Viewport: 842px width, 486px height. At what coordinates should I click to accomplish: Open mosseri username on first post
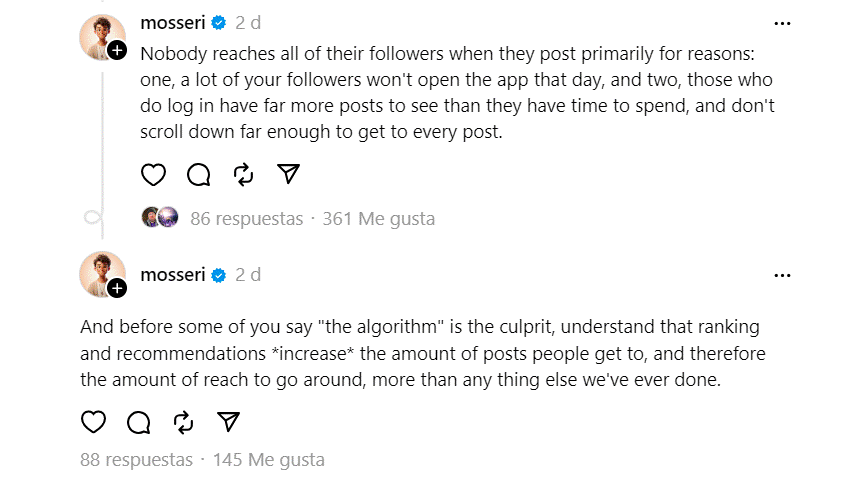coord(173,23)
